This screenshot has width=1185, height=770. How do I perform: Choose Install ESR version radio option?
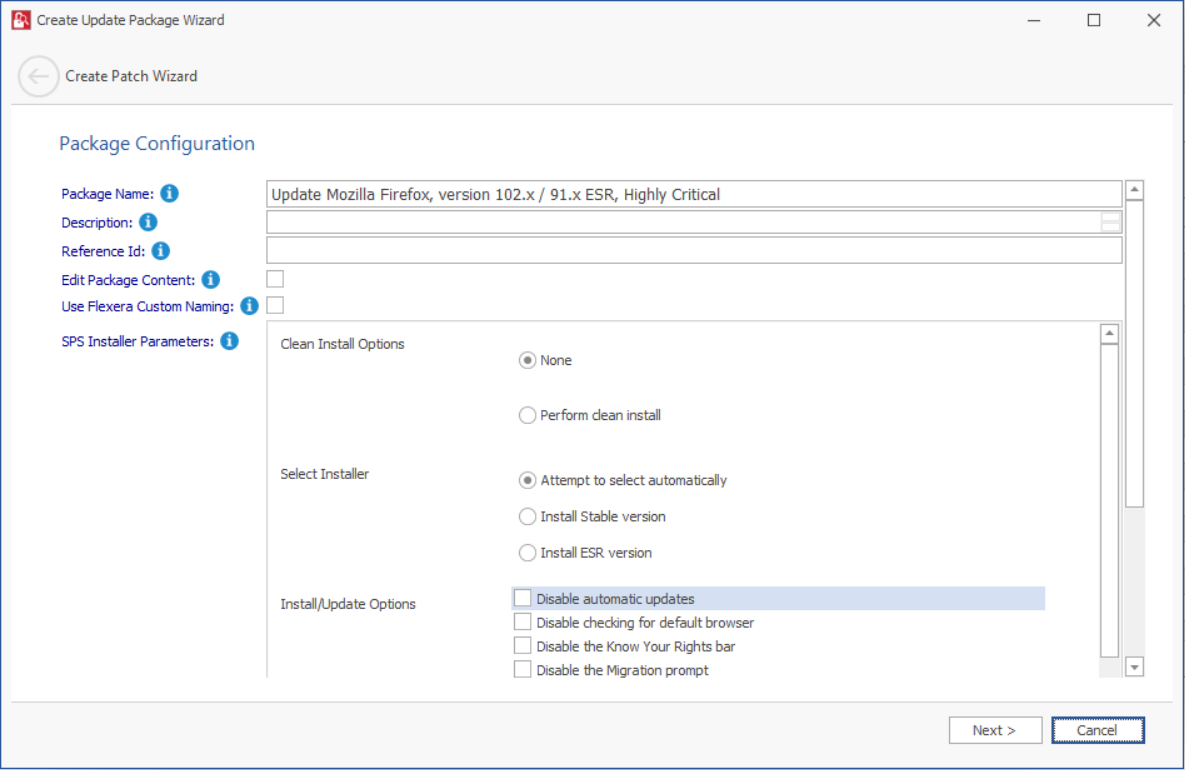(527, 552)
